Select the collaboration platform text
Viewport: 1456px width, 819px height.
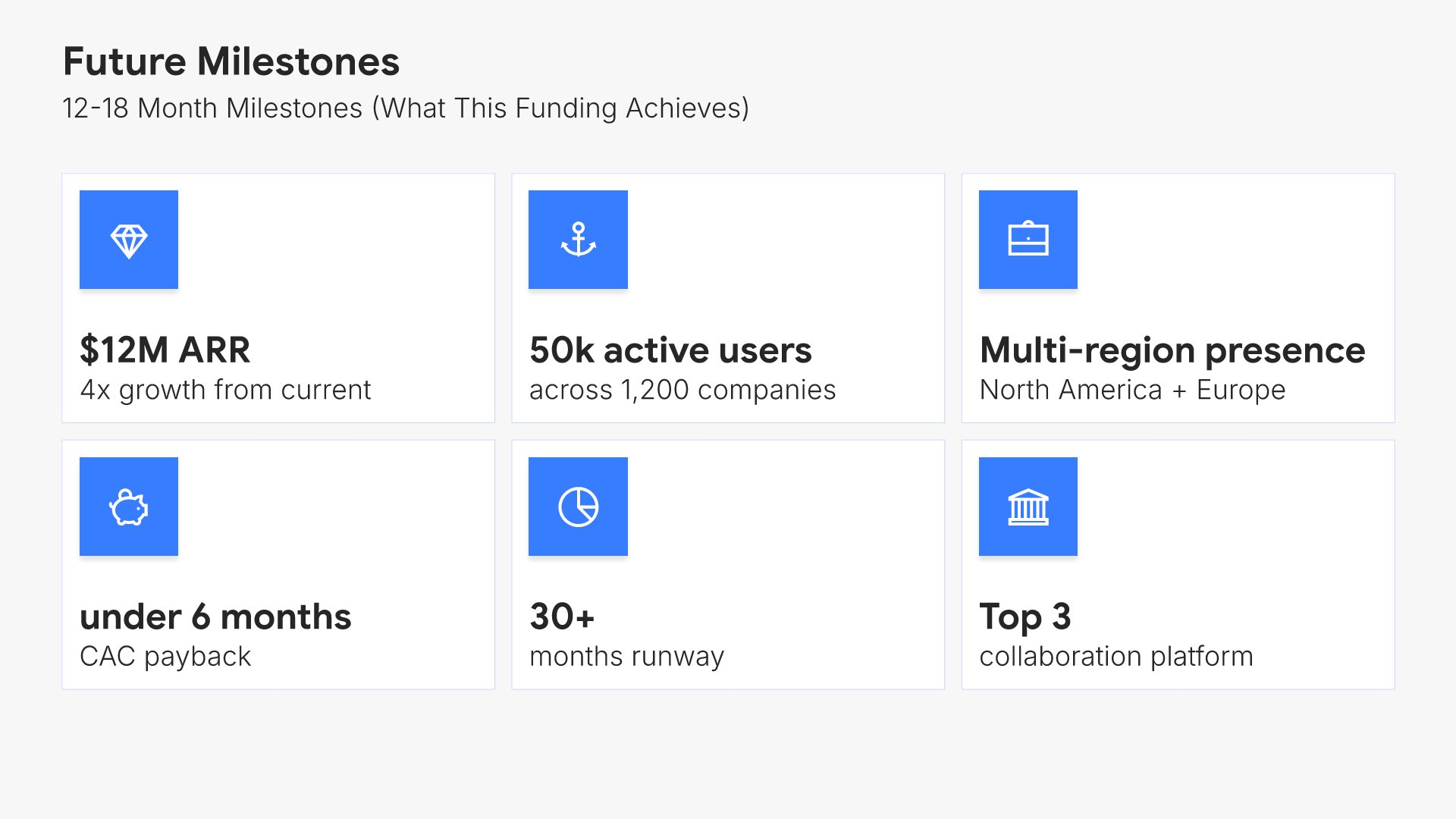coord(1116,657)
